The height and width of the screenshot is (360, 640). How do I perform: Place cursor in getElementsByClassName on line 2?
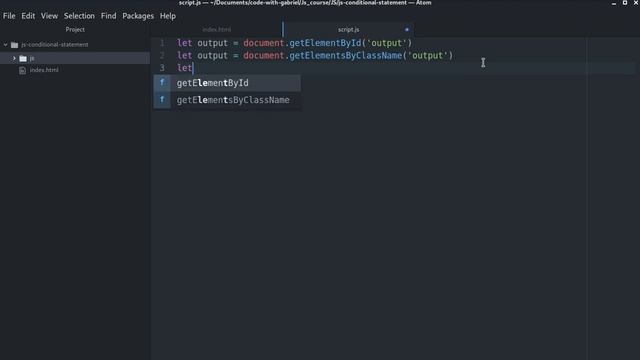(346, 56)
